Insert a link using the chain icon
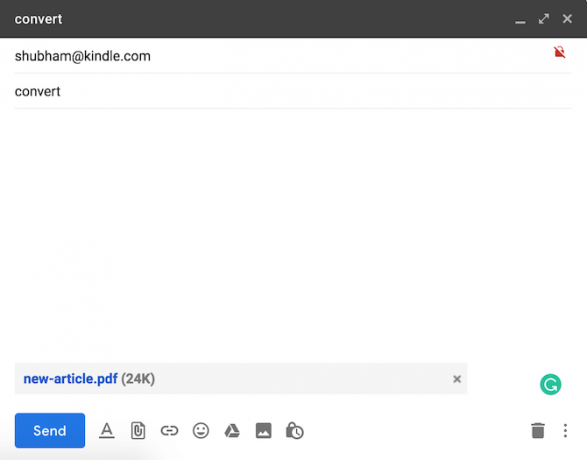This screenshot has width=587, height=460. 169,430
